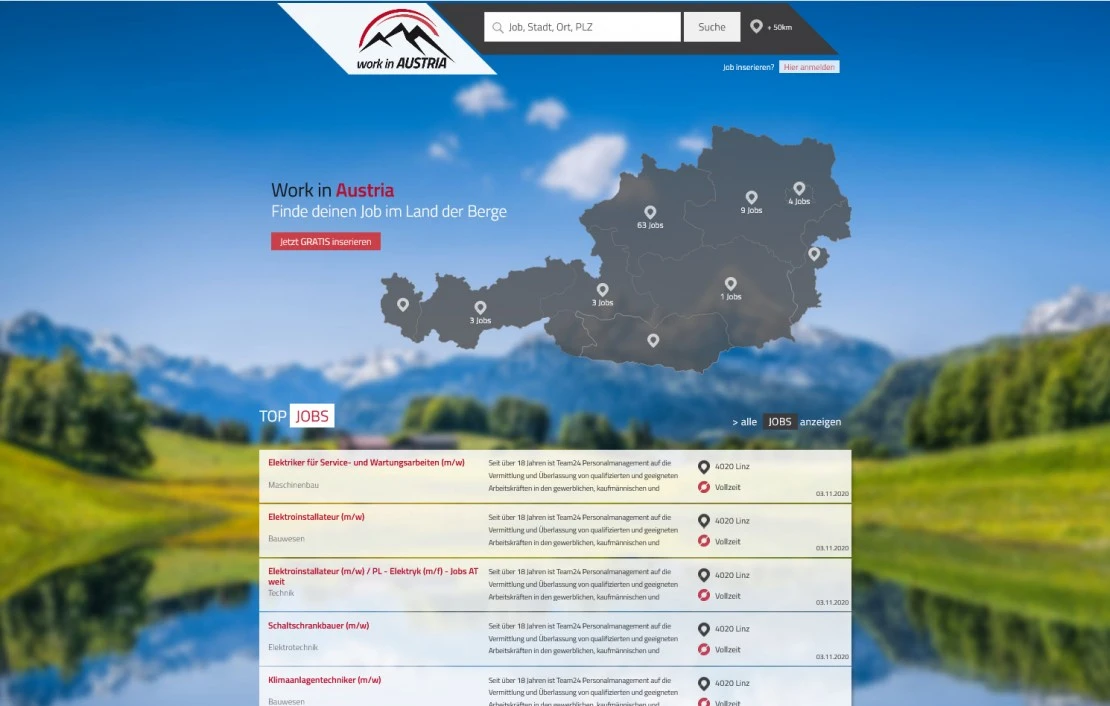The image size is (1110, 706).
Task: Click the 1 Jobs map marker
Action: tap(731, 284)
